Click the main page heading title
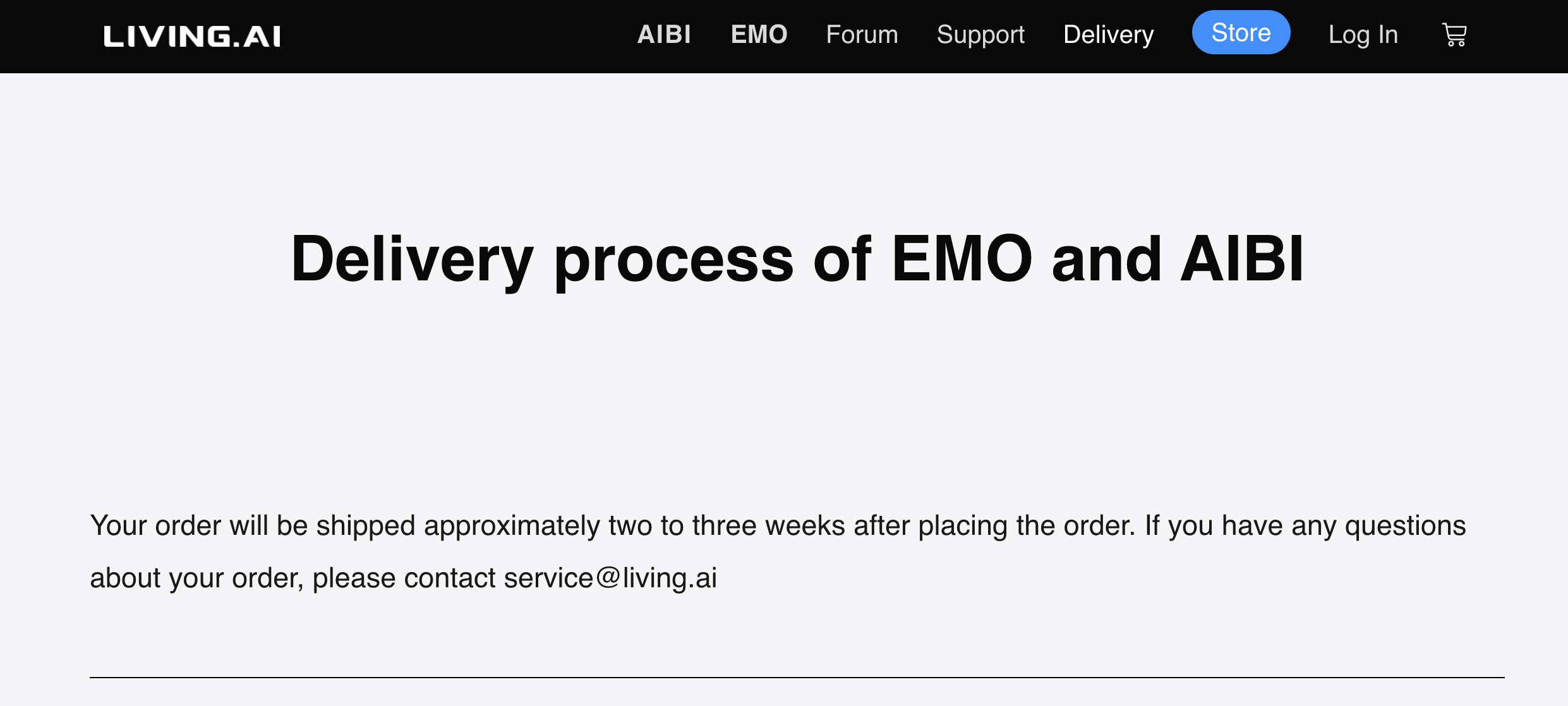 coord(797,259)
